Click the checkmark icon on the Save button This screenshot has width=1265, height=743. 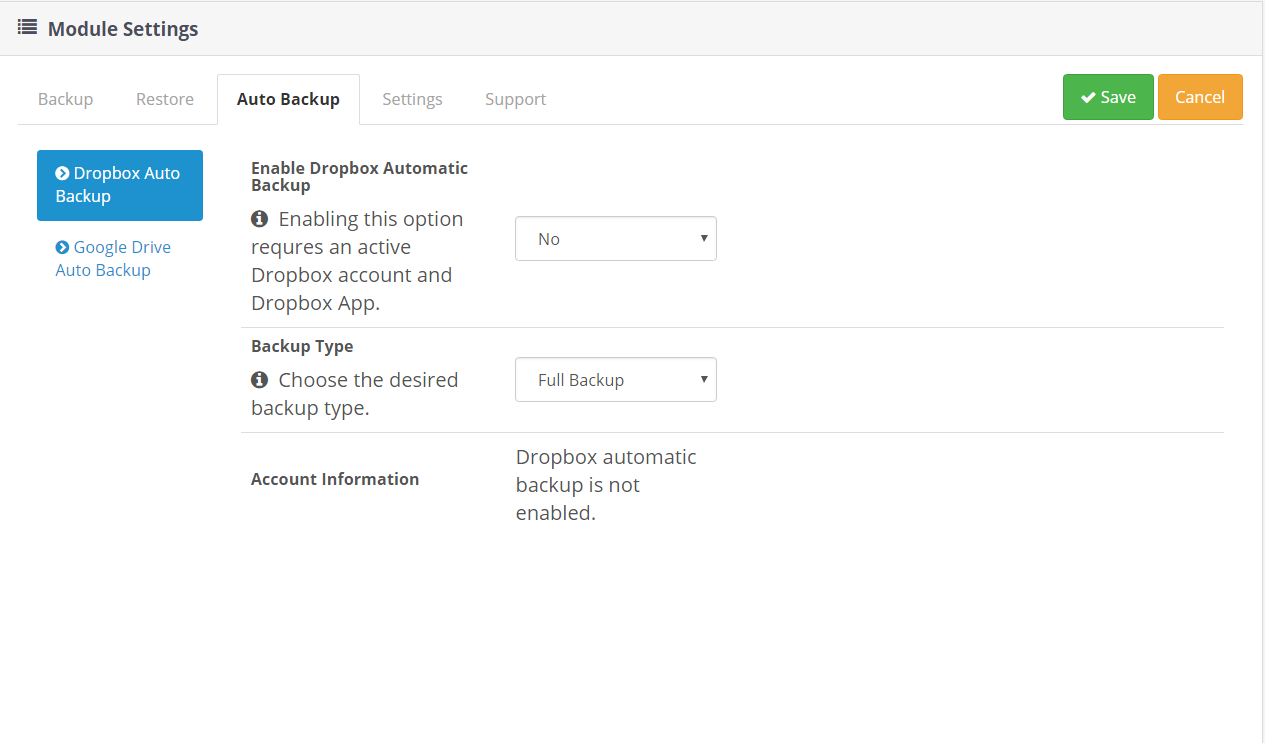[x=1088, y=97]
